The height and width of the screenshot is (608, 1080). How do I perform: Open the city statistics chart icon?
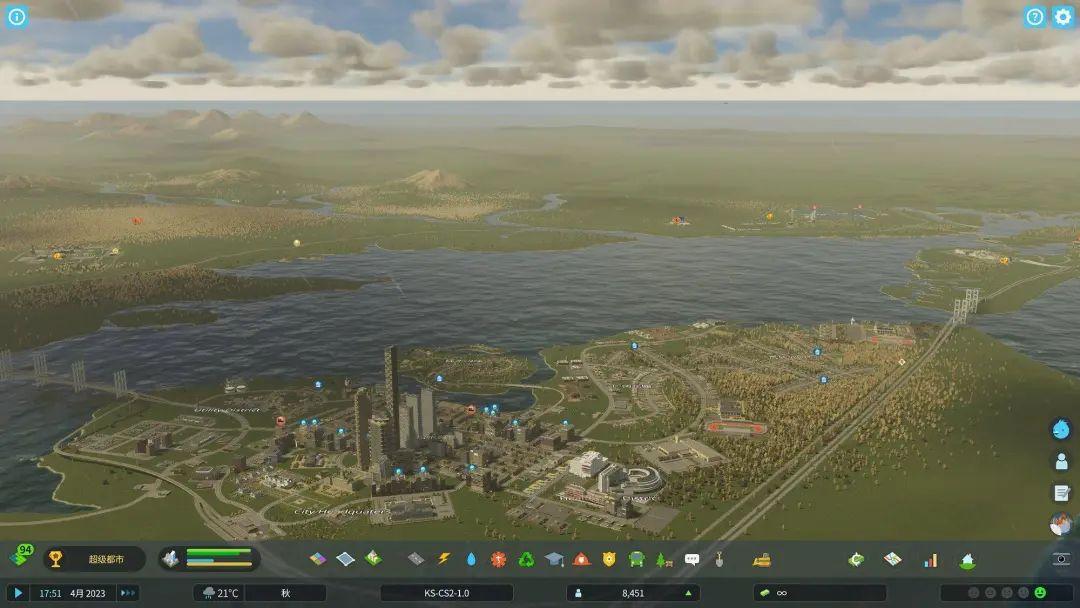(931, 560)
